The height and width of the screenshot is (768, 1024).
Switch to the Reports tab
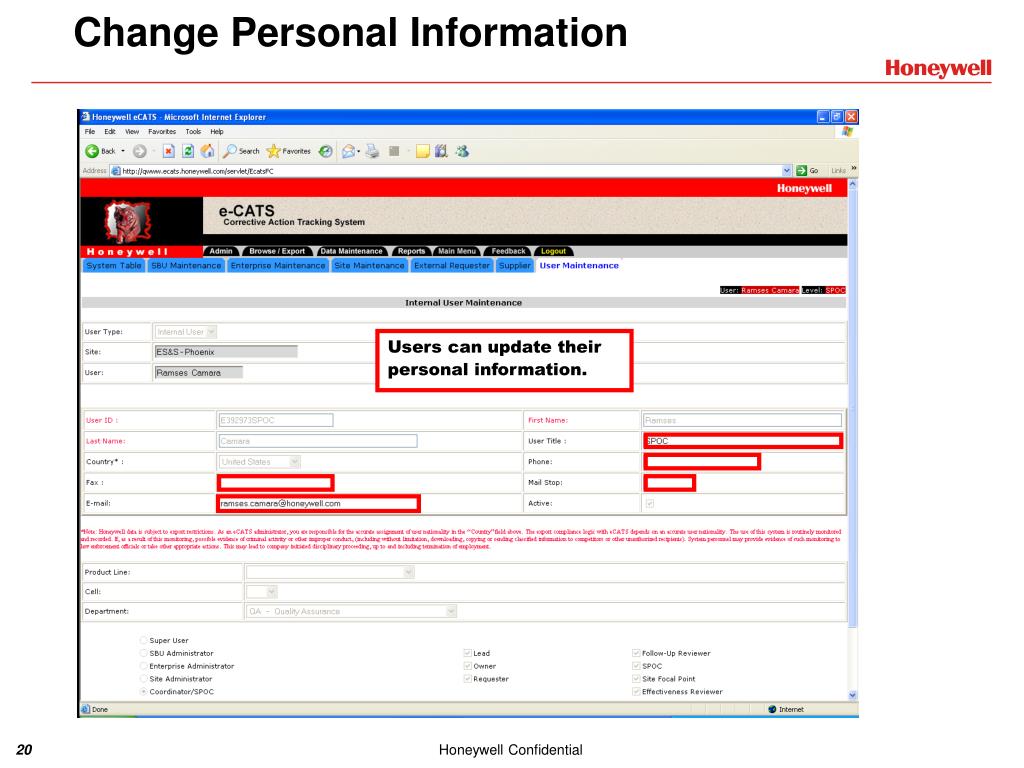411,251
